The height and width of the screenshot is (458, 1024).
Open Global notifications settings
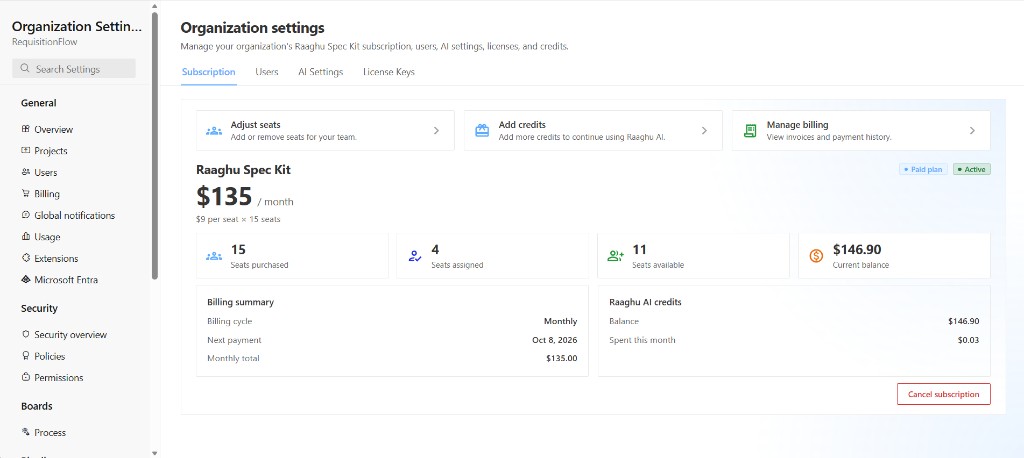click(74, 215)
